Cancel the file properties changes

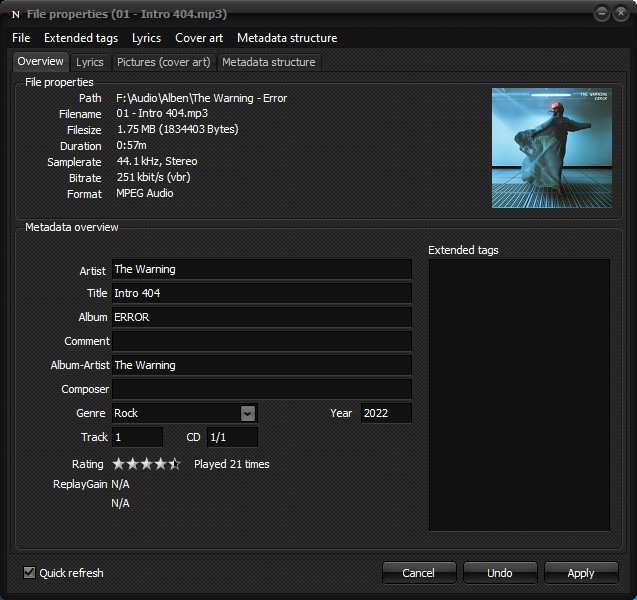pos(419,573)
